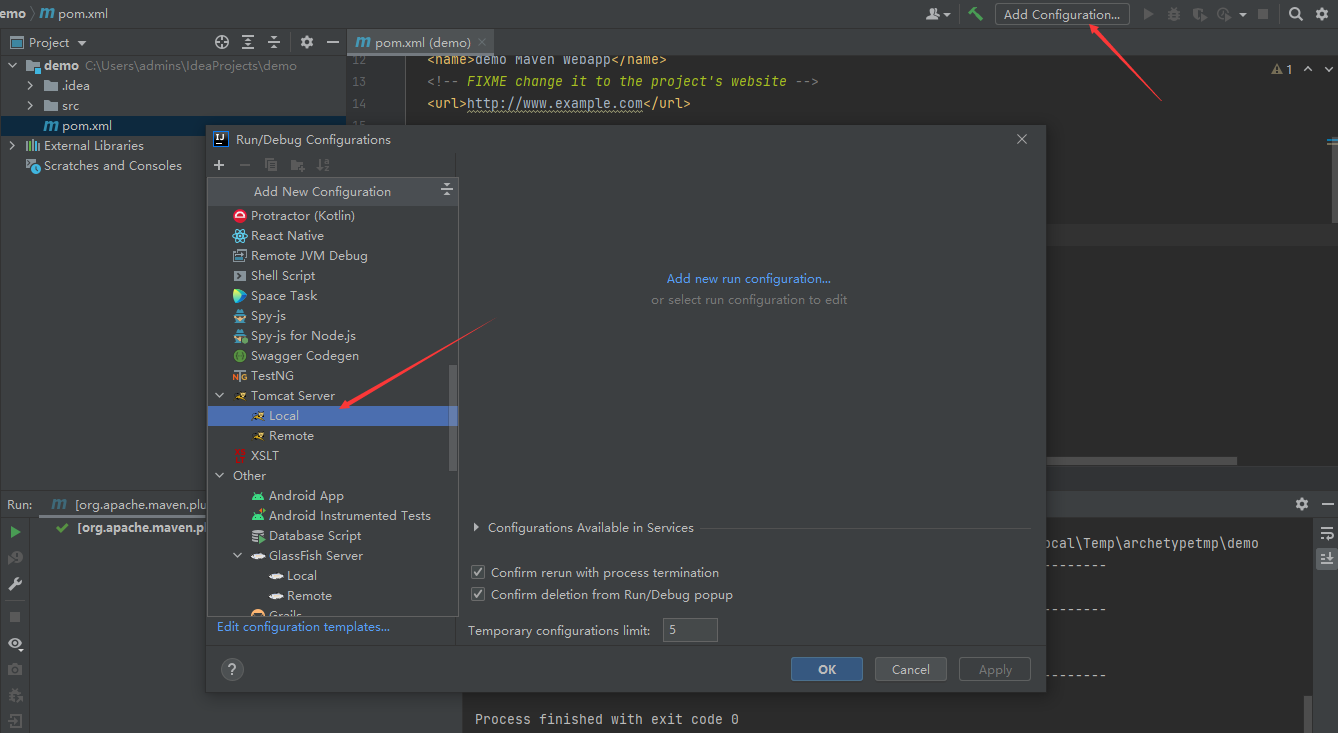Open Run panel settings gear
1338x733 pixels.
tap(1301, 504)
